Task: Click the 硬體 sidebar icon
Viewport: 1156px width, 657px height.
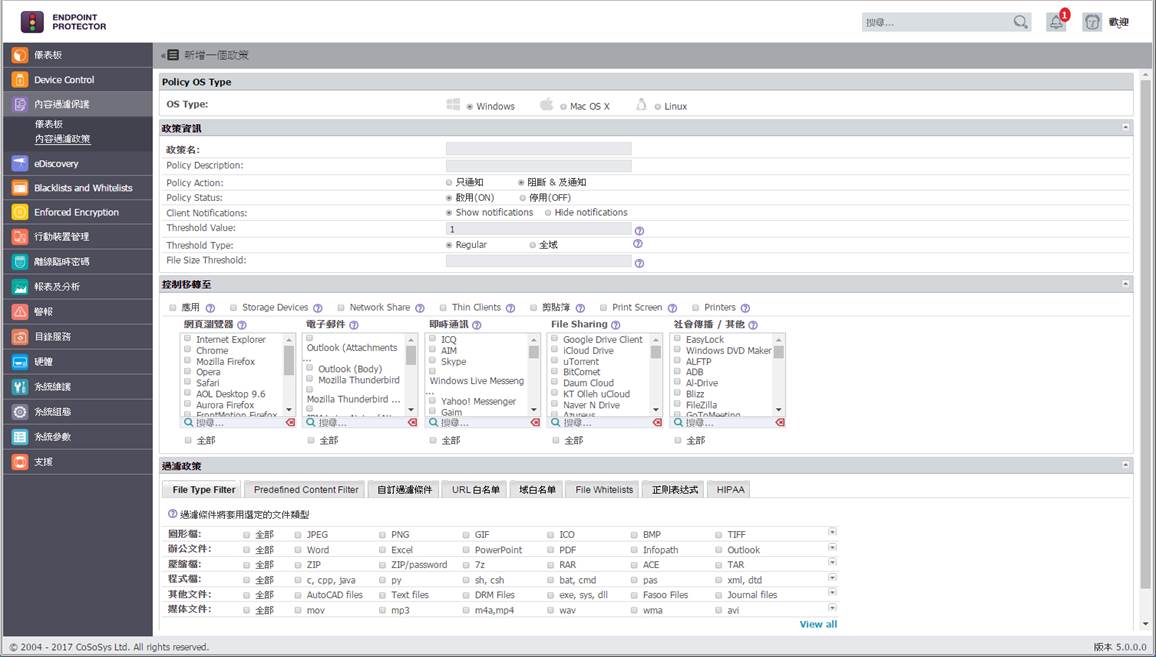Action: (x=20, y=362)
